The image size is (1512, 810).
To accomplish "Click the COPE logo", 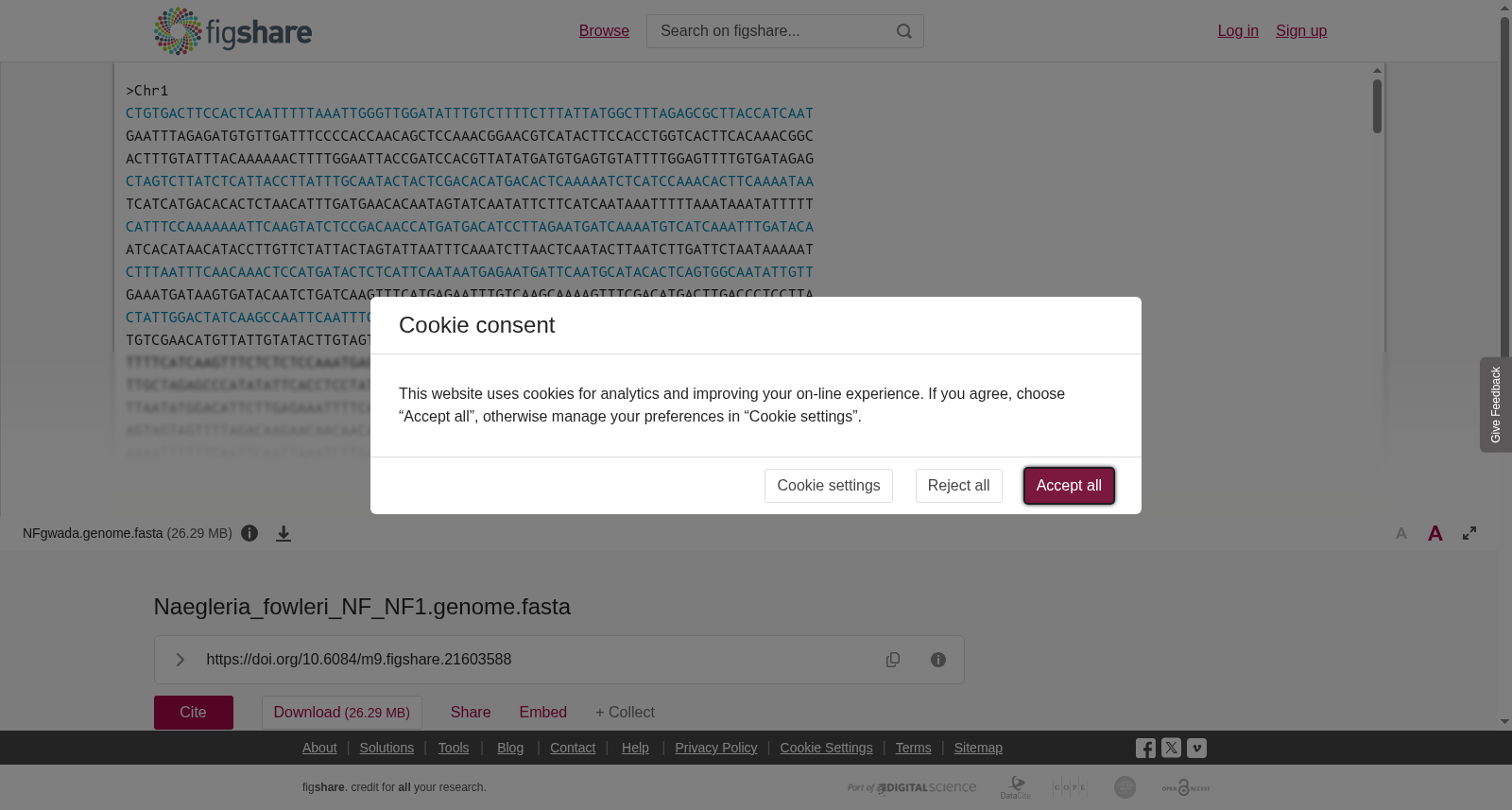I will [x=1071, y=787].
